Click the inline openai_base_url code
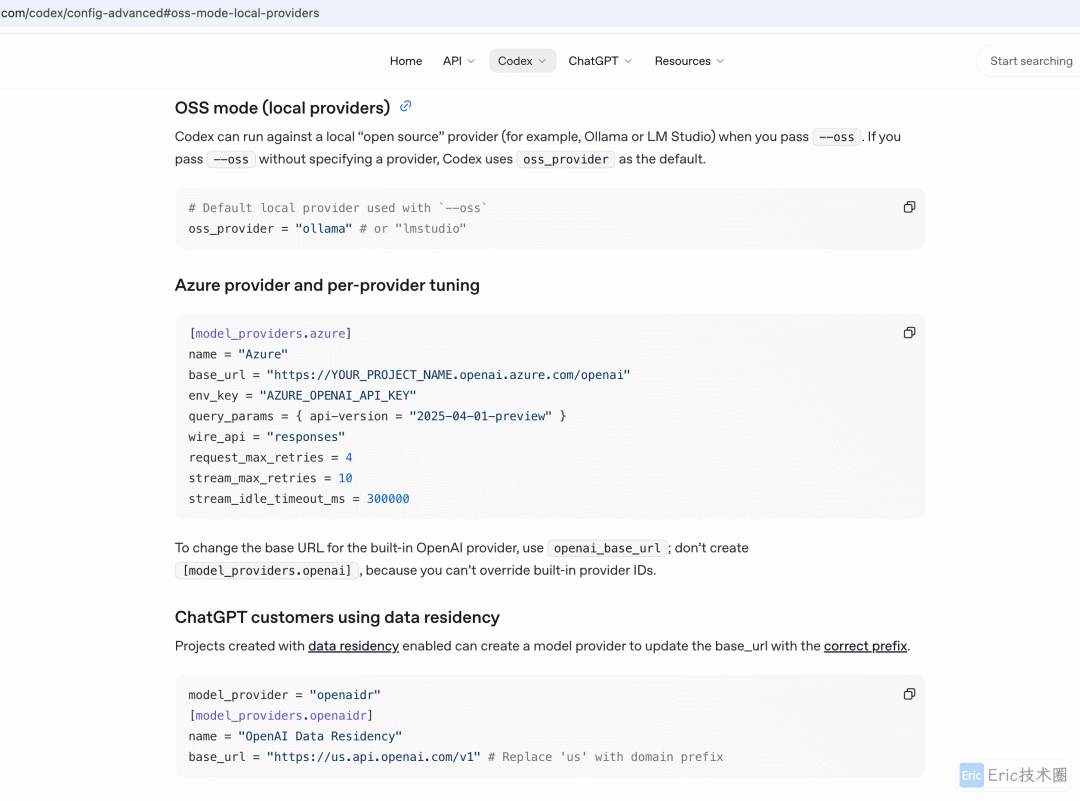 pyautogui.click(x=607, y=548)
